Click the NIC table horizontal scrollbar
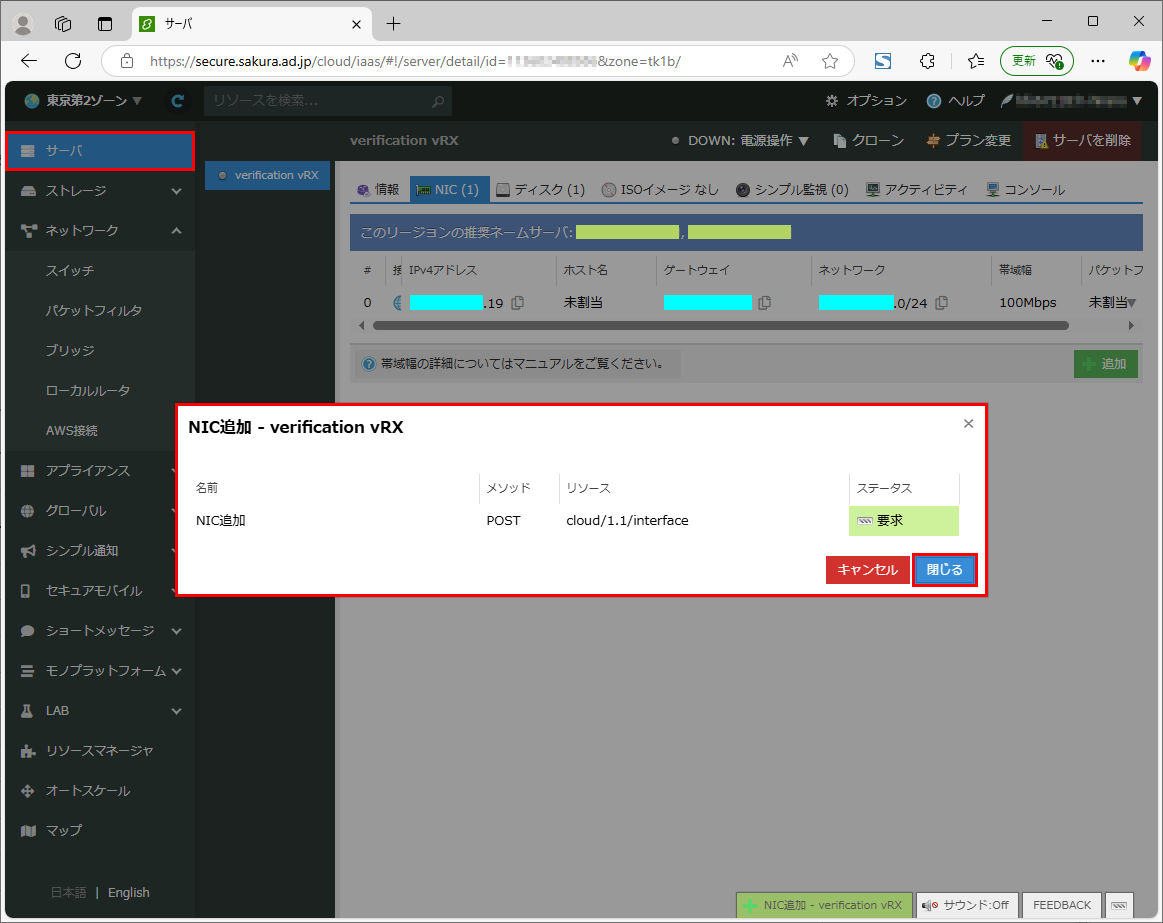 [x=720, y=326]
